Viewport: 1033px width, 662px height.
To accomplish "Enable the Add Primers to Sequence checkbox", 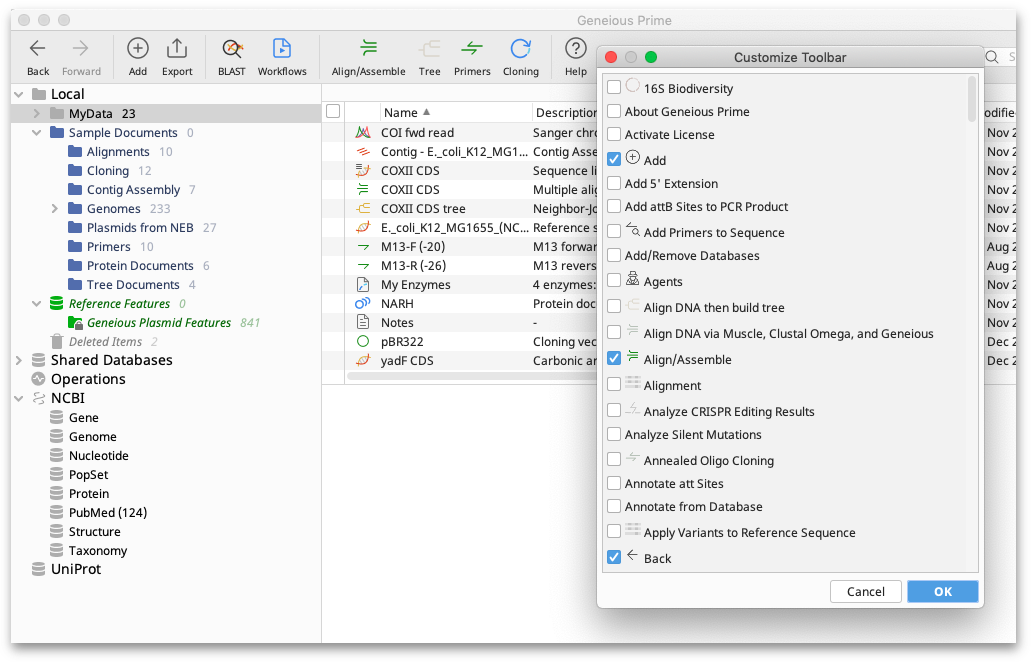I will (x=613, y=232).
